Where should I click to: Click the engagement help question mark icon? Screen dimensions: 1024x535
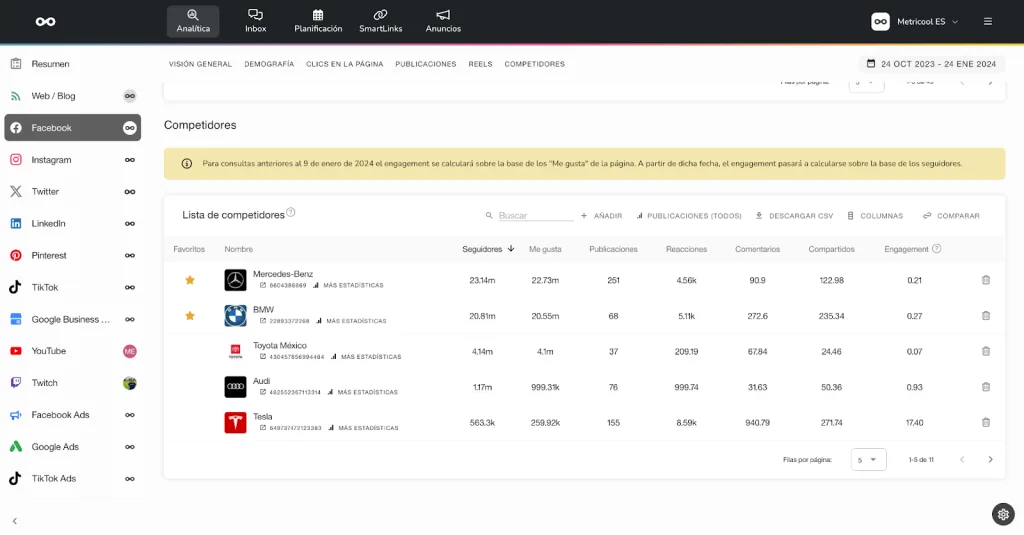[936, 249]
